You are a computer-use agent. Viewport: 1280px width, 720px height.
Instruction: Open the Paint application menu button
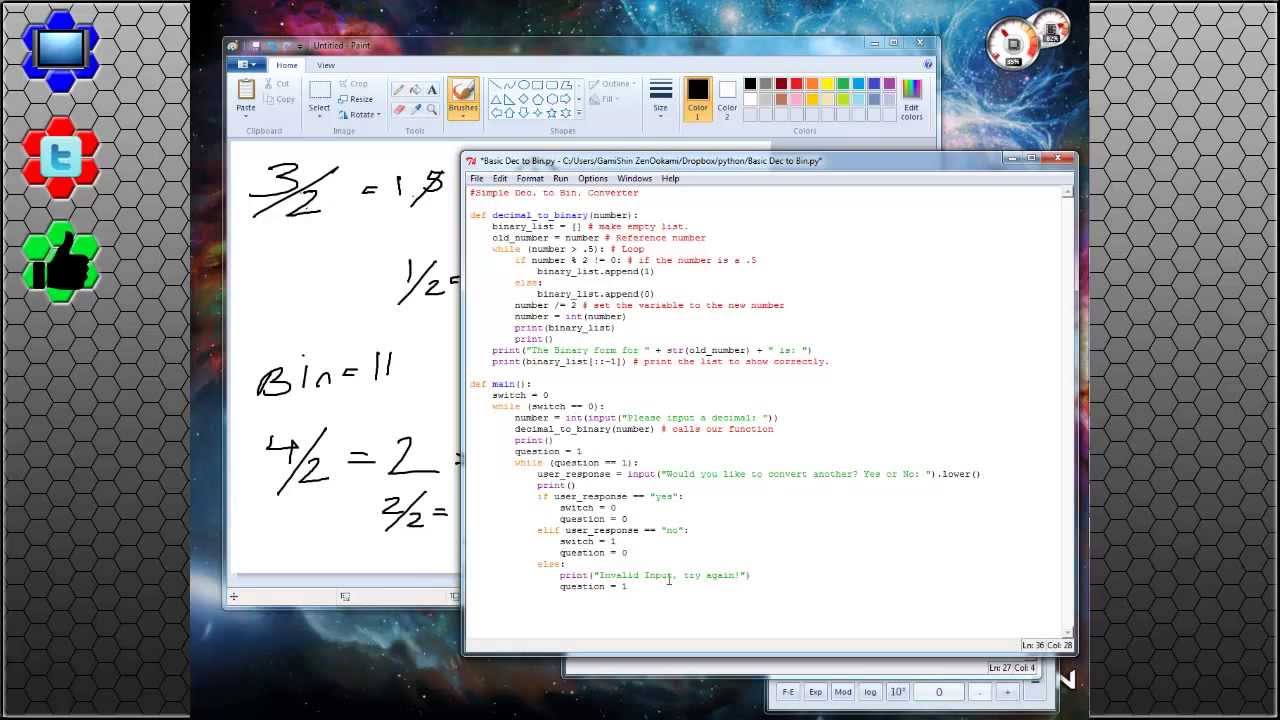[246, 64]
